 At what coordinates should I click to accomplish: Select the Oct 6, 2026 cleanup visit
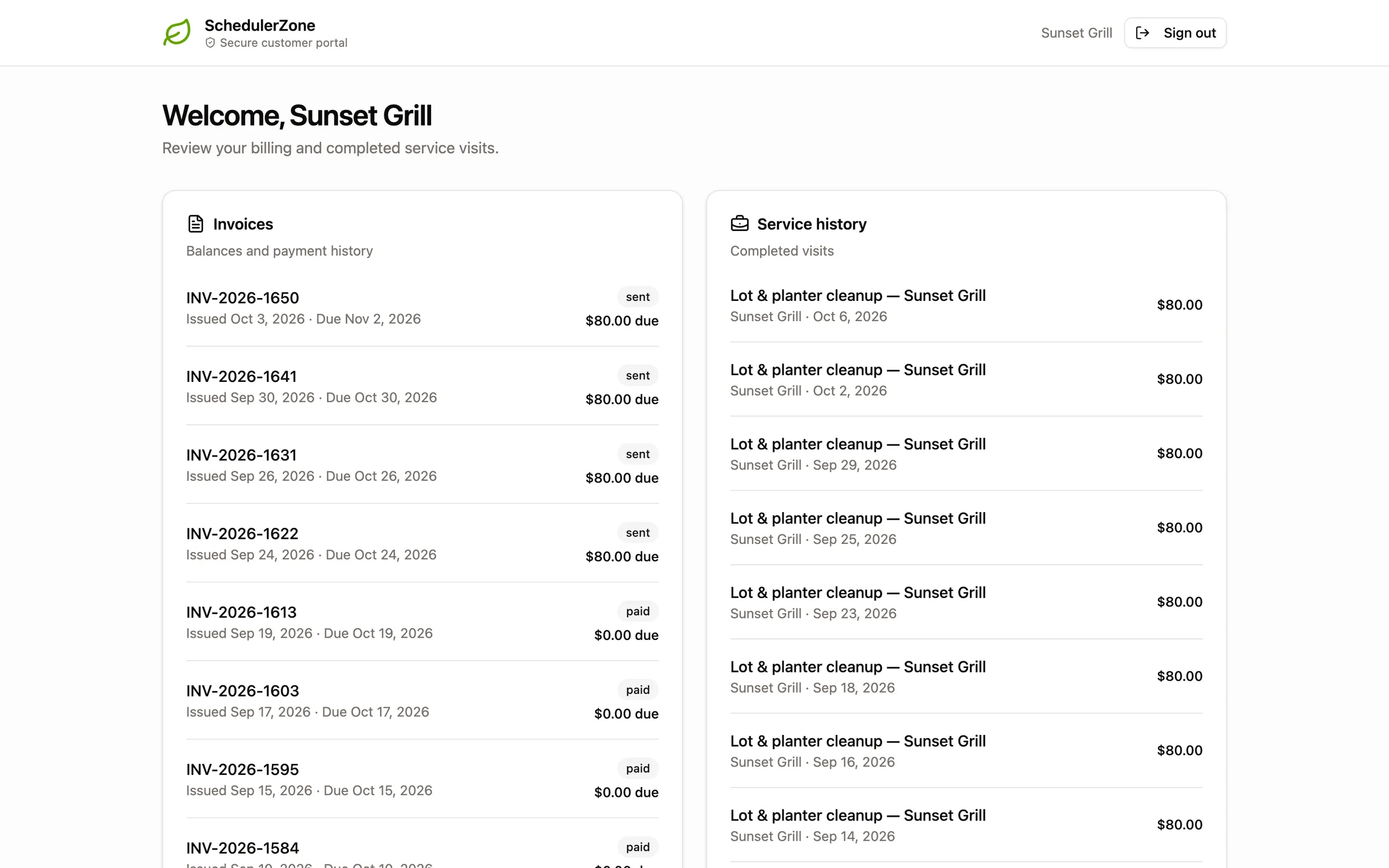[x=967, y=305]
